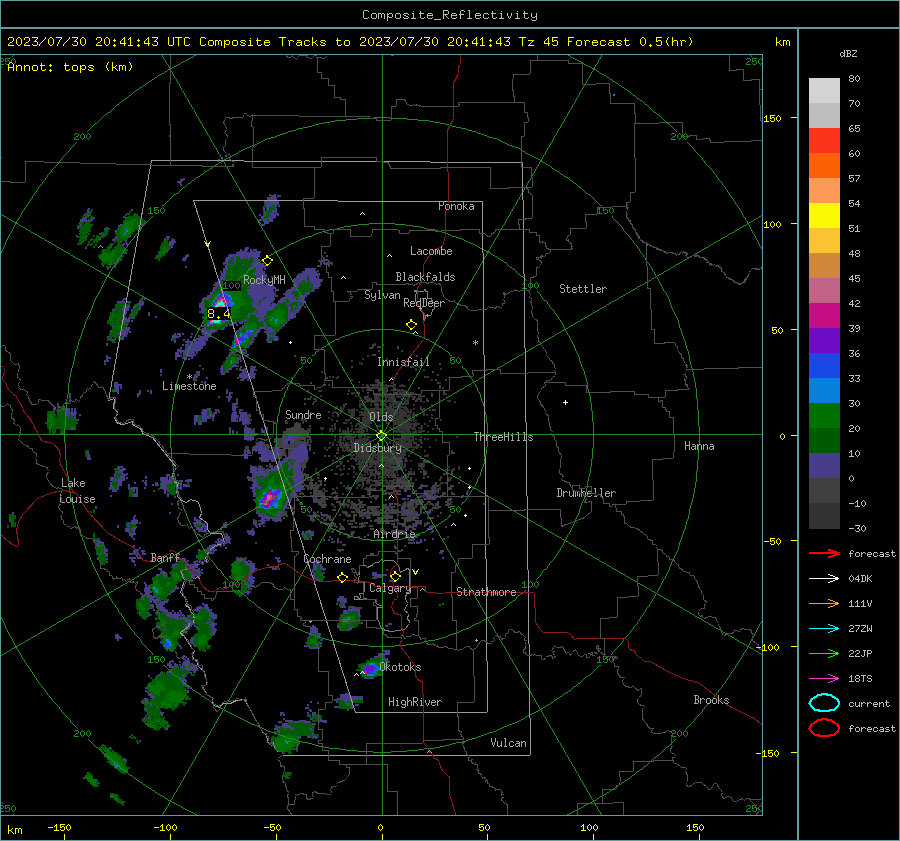Click the green 22JP arrow icon
The image size is (900, 841).
click(824, 653)
